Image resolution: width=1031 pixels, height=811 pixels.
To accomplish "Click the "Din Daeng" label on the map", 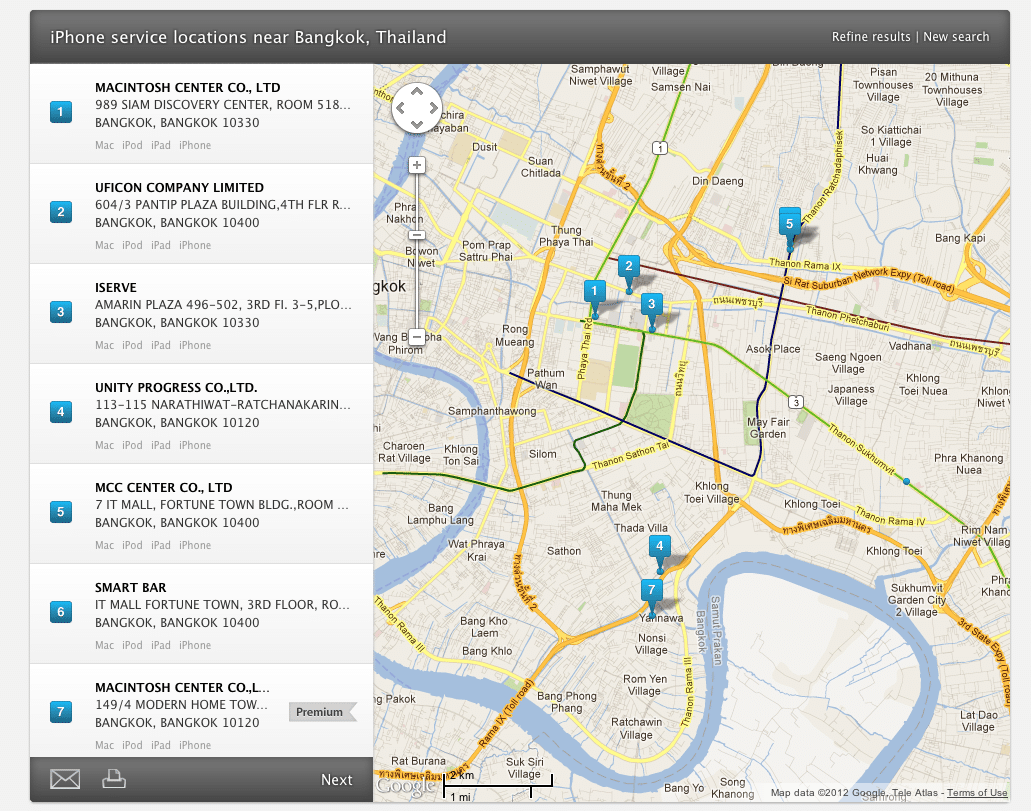I will (x=717, y=181).
